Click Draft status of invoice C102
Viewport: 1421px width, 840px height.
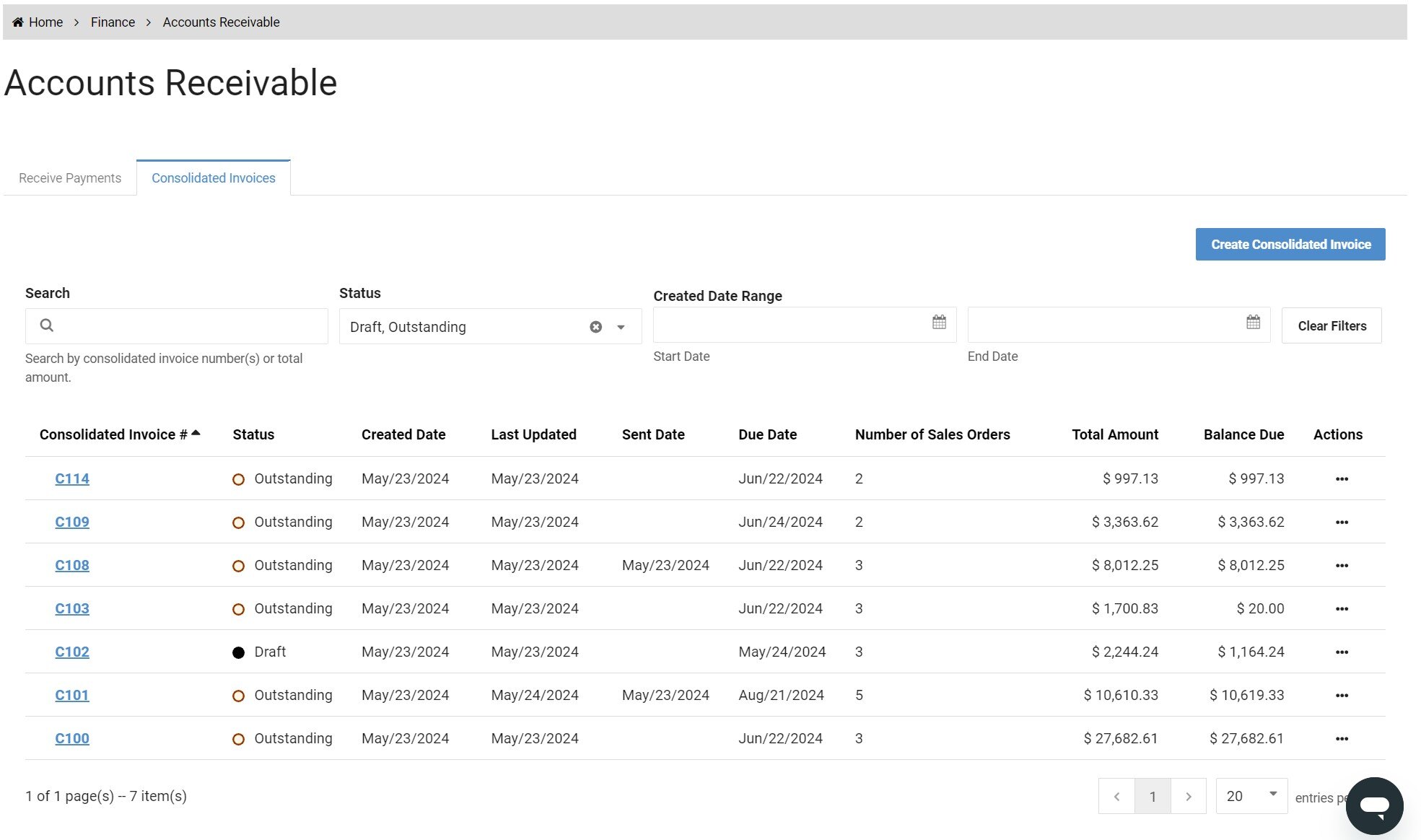point(270,652)
